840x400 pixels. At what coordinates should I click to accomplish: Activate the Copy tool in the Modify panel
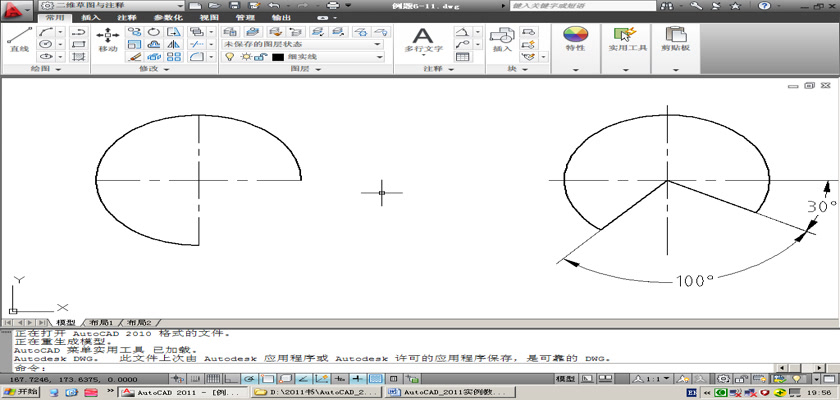click(134, 32)
